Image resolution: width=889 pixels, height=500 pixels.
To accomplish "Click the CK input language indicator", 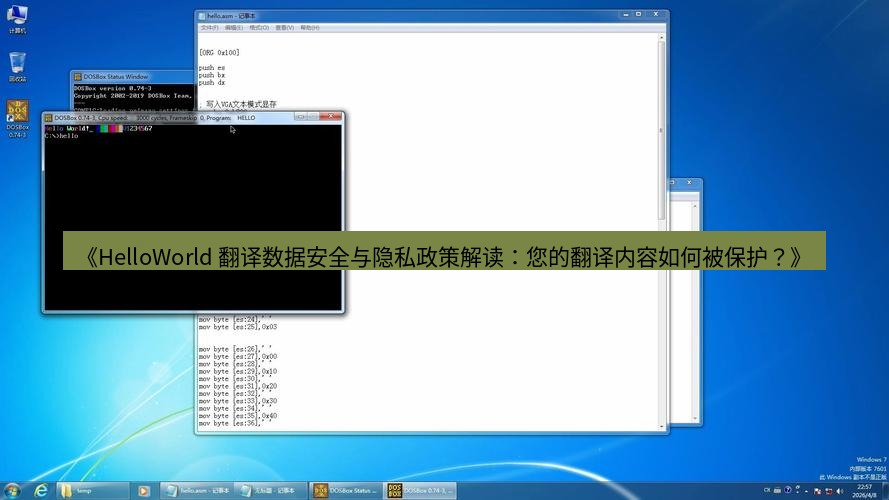I will click(767, 490).
